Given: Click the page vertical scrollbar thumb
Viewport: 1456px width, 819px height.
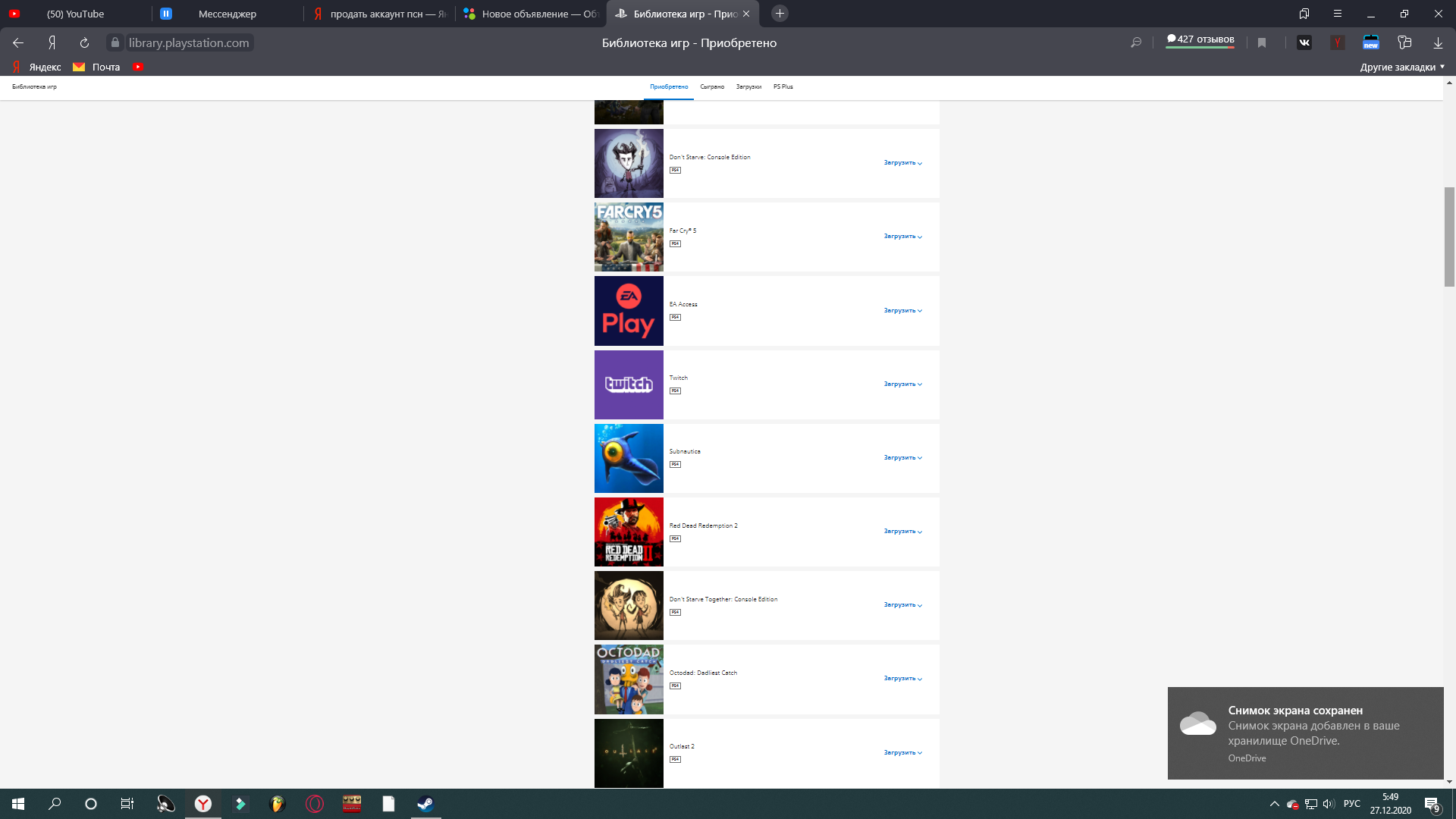Looking at the screenshot, I should [1449, 237].
